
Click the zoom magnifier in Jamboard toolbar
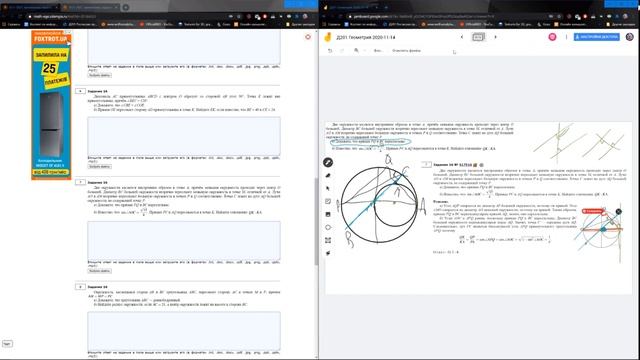pyautogui.click(x=356, y=51)
